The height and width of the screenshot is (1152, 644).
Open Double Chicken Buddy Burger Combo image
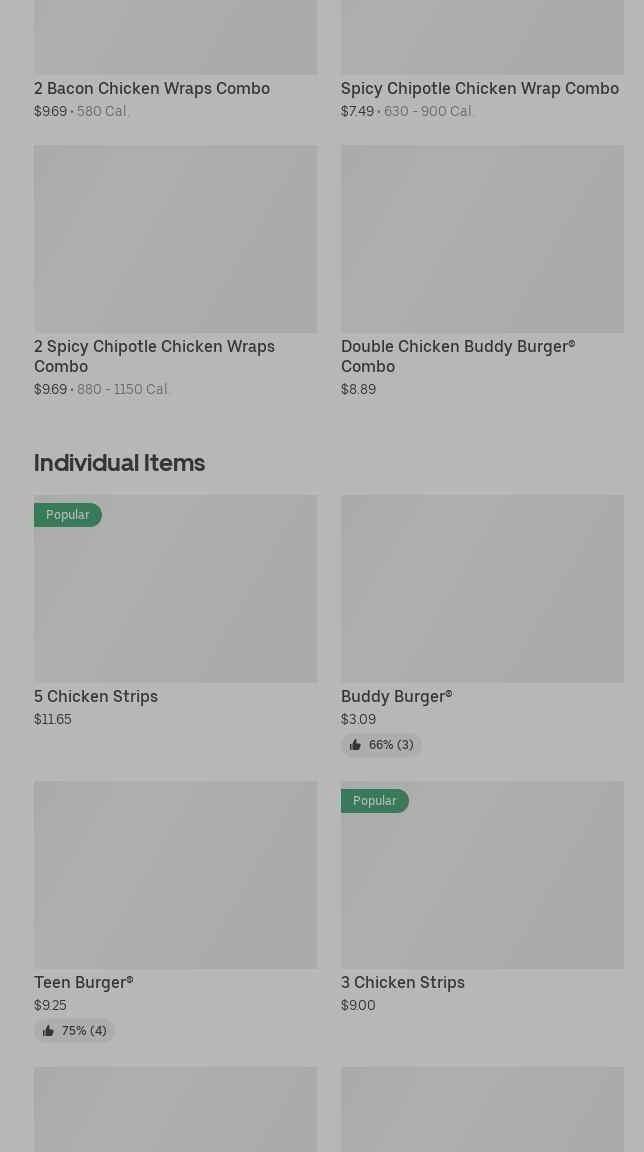[482, 239]
